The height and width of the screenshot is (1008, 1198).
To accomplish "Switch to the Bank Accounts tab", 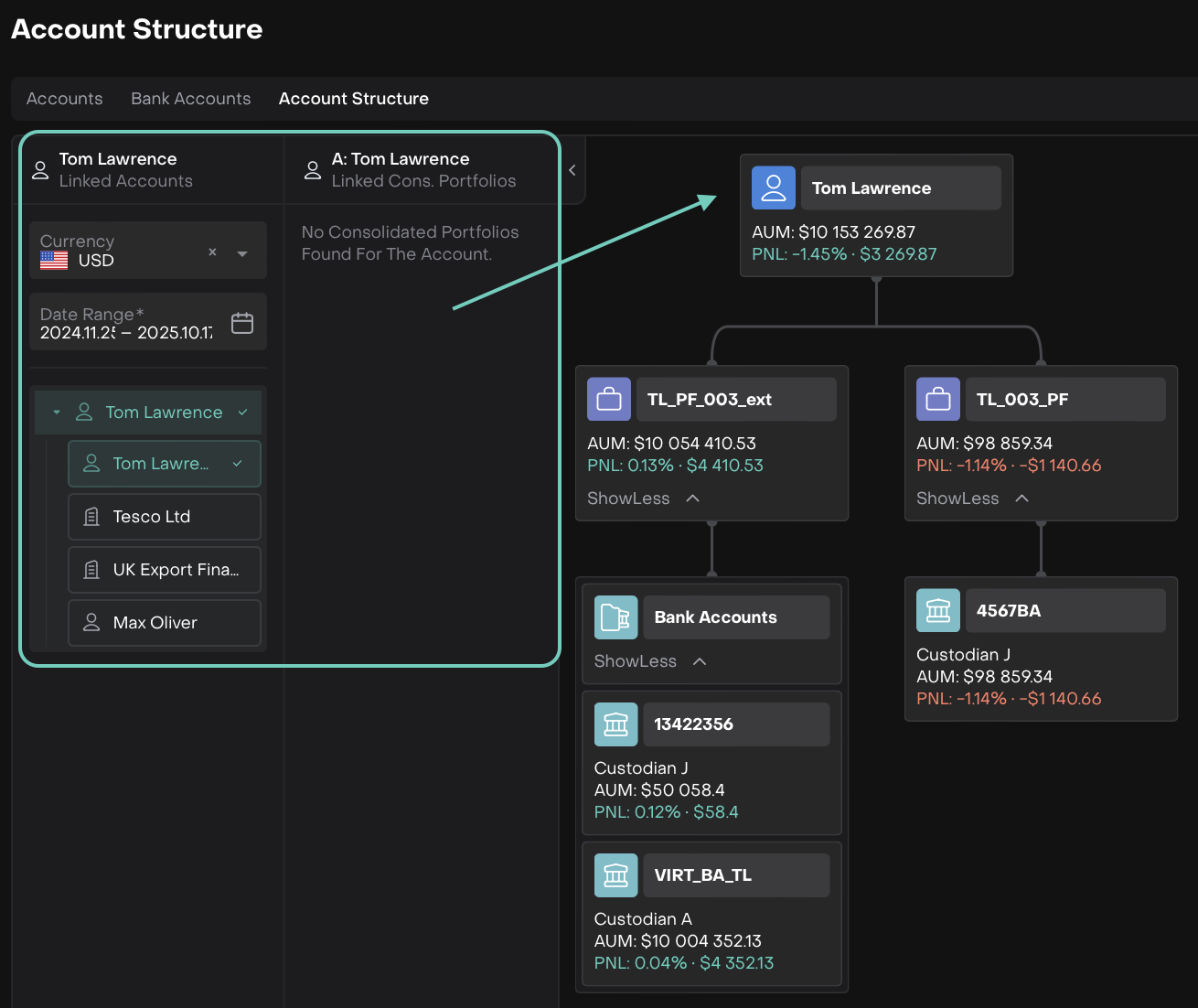I will pyautogui.click(x=190, y=99).
